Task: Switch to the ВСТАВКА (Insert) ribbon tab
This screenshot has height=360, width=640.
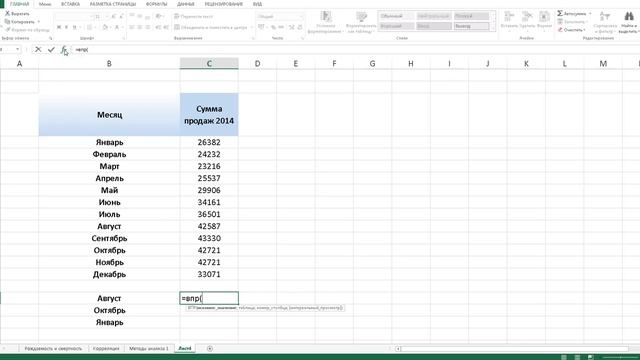Action: point(70,4)
